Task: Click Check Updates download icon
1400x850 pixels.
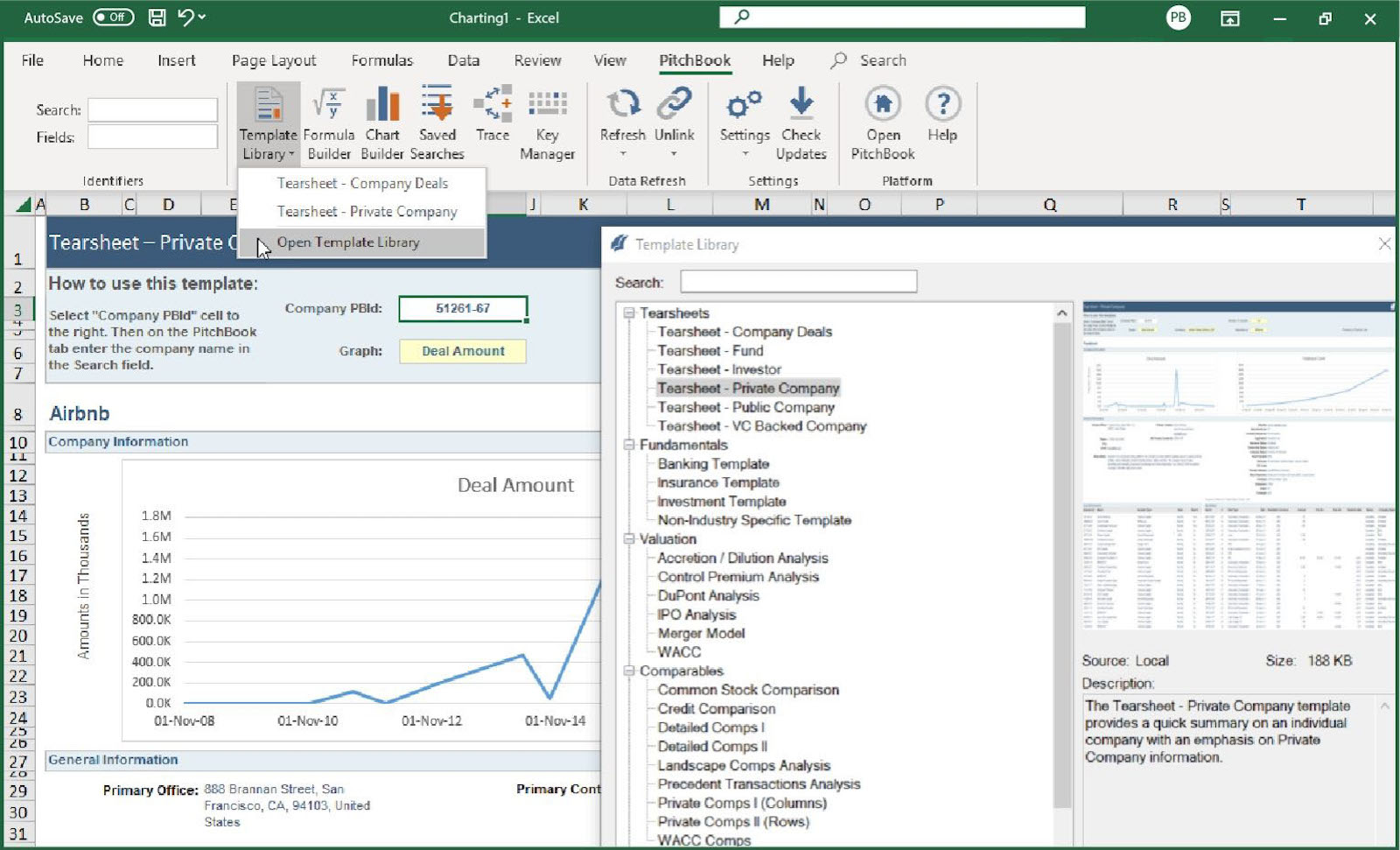Action: point(801,103)
